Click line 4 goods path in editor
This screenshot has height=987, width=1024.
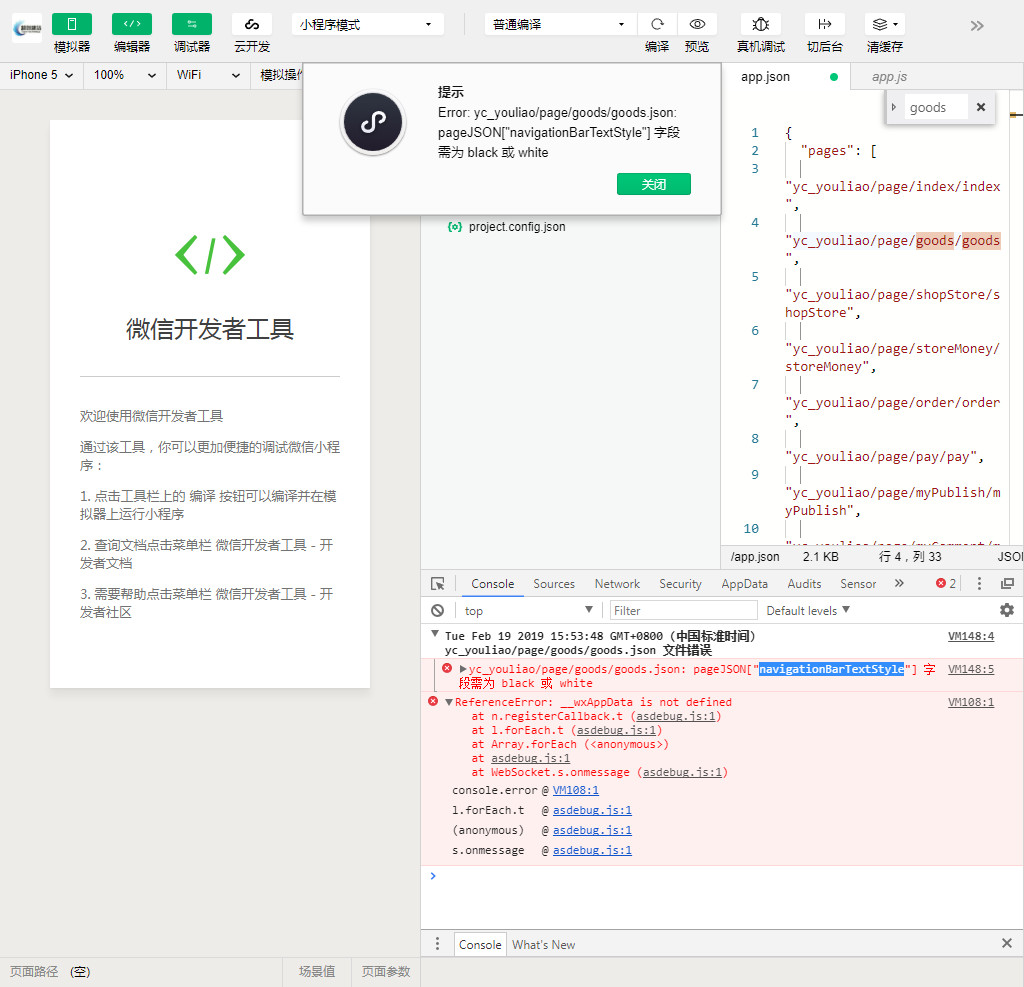click(x=895, y=241)
